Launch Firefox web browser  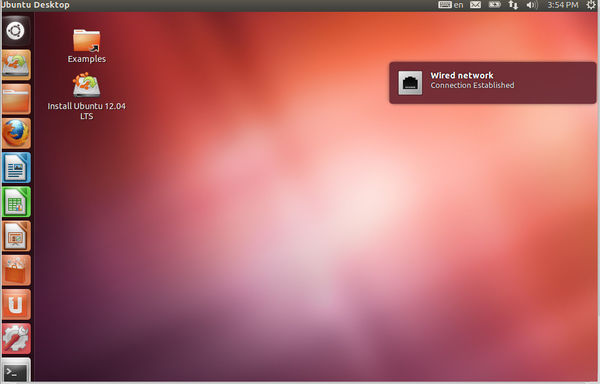coord(16,133)
